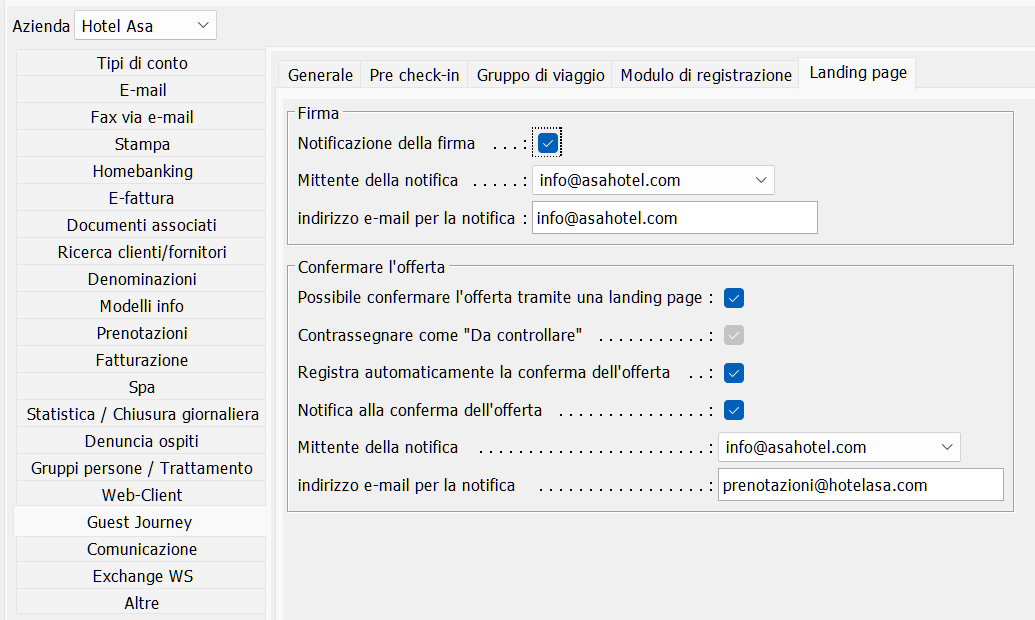Select the Web-Client sidebar item
Viewport: 1035px width, 620px height.
(x=141, y=495)
